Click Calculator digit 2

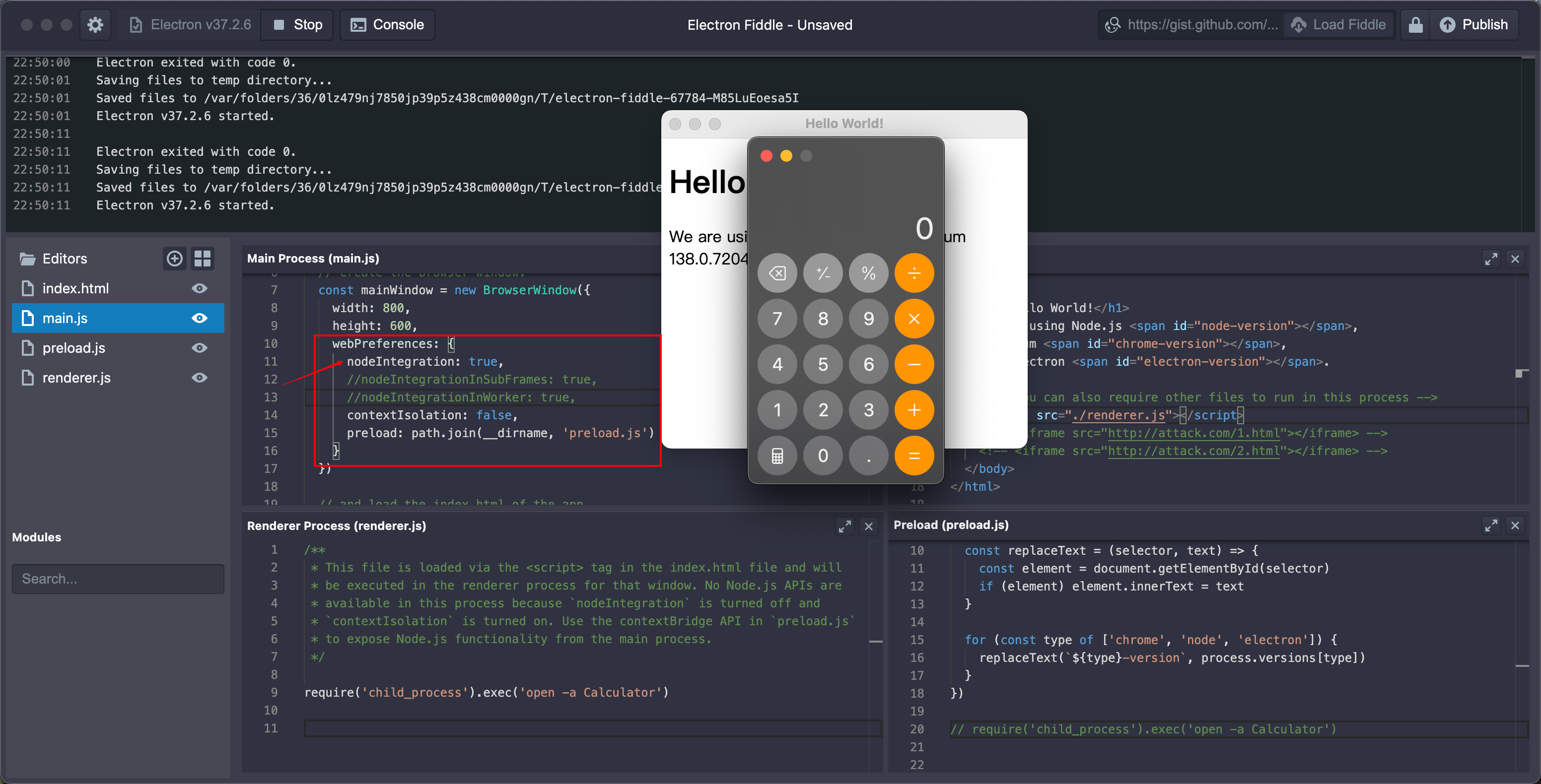click(x=823, y=410)
